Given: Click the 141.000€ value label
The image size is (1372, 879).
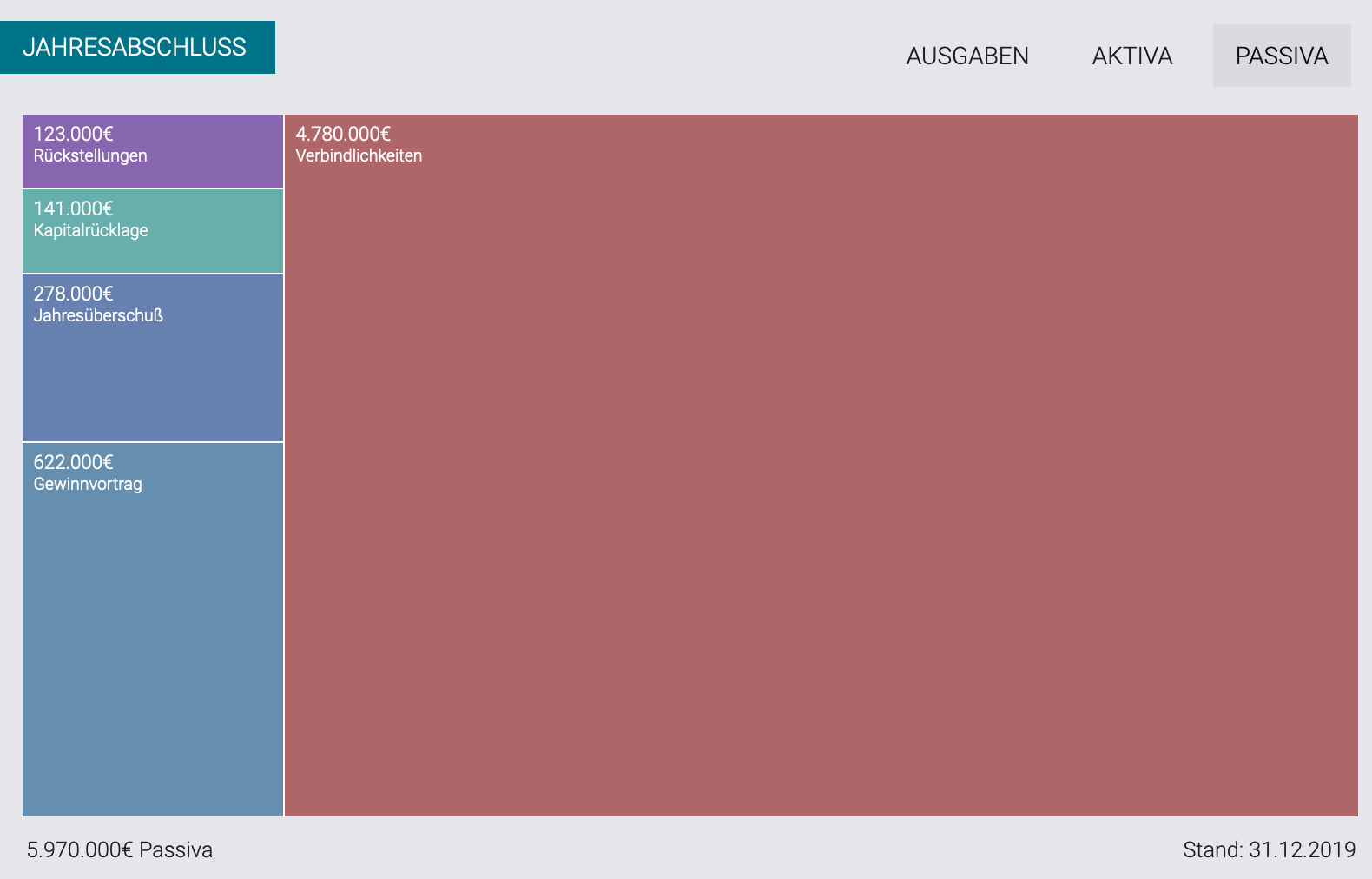Looking at the screenshot, I should pos(74,208).
